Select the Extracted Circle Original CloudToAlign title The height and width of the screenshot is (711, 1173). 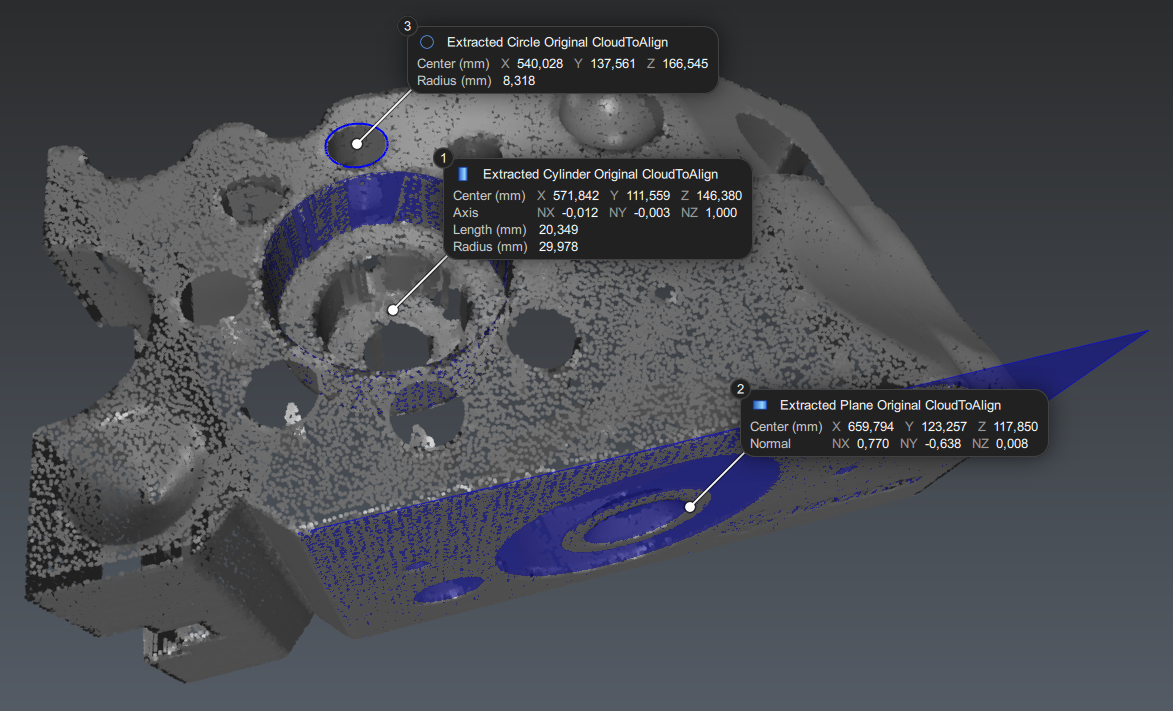(557, 43)
